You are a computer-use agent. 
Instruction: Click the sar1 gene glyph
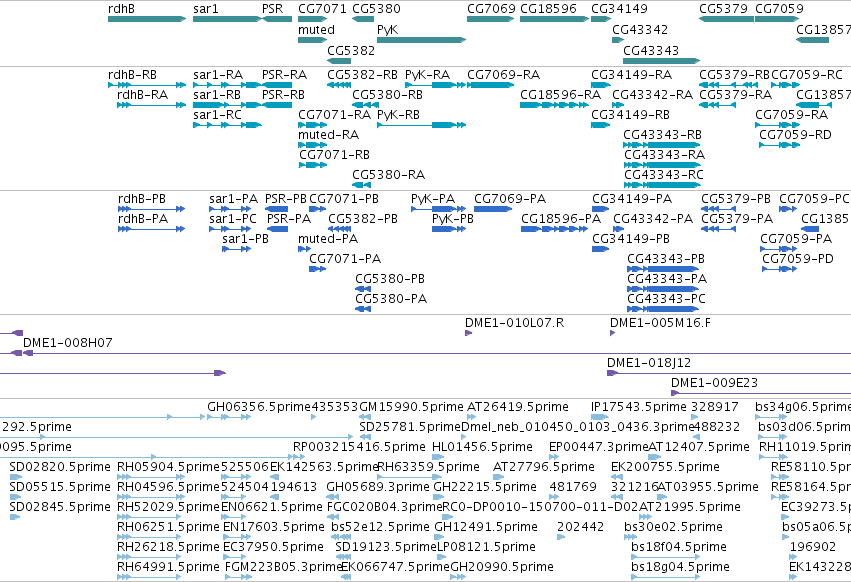coord(227,19)
